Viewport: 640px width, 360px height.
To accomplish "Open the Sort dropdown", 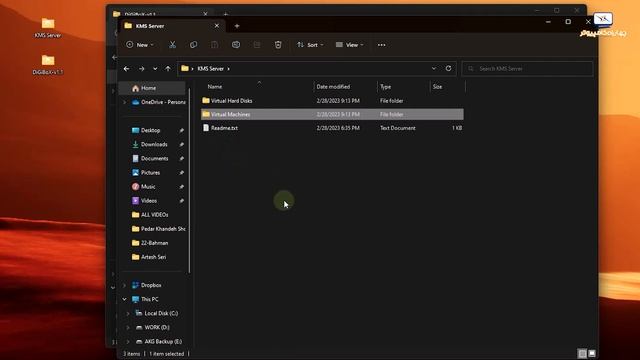I will [310, 45].
